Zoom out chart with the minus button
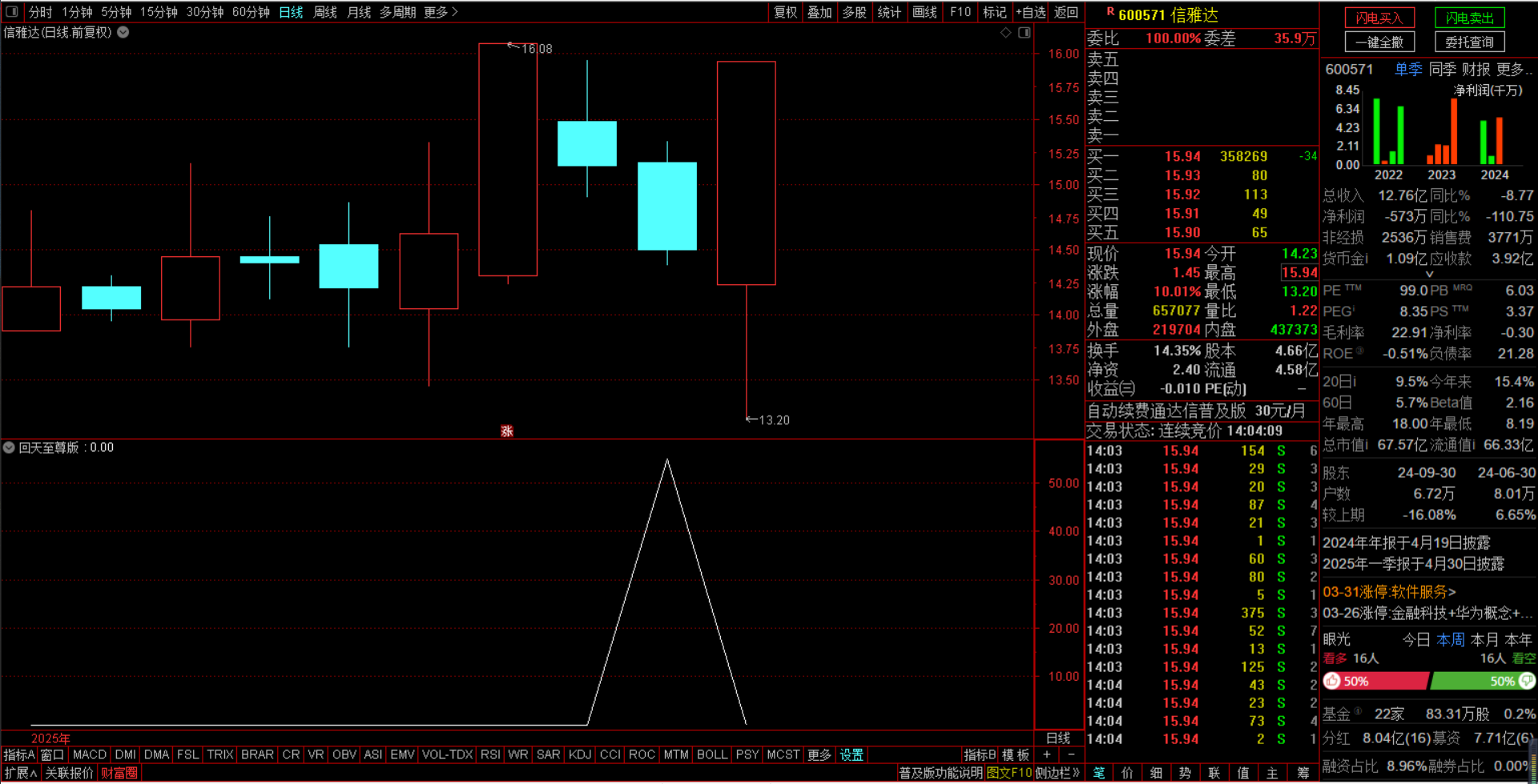 [1071, 754]
